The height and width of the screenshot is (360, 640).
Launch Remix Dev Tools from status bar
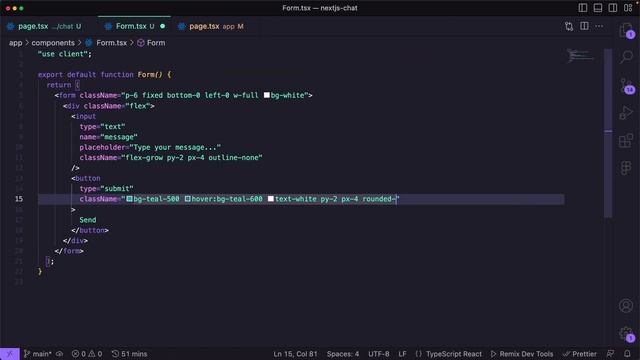pyautogui.click(x=522, y=354)
